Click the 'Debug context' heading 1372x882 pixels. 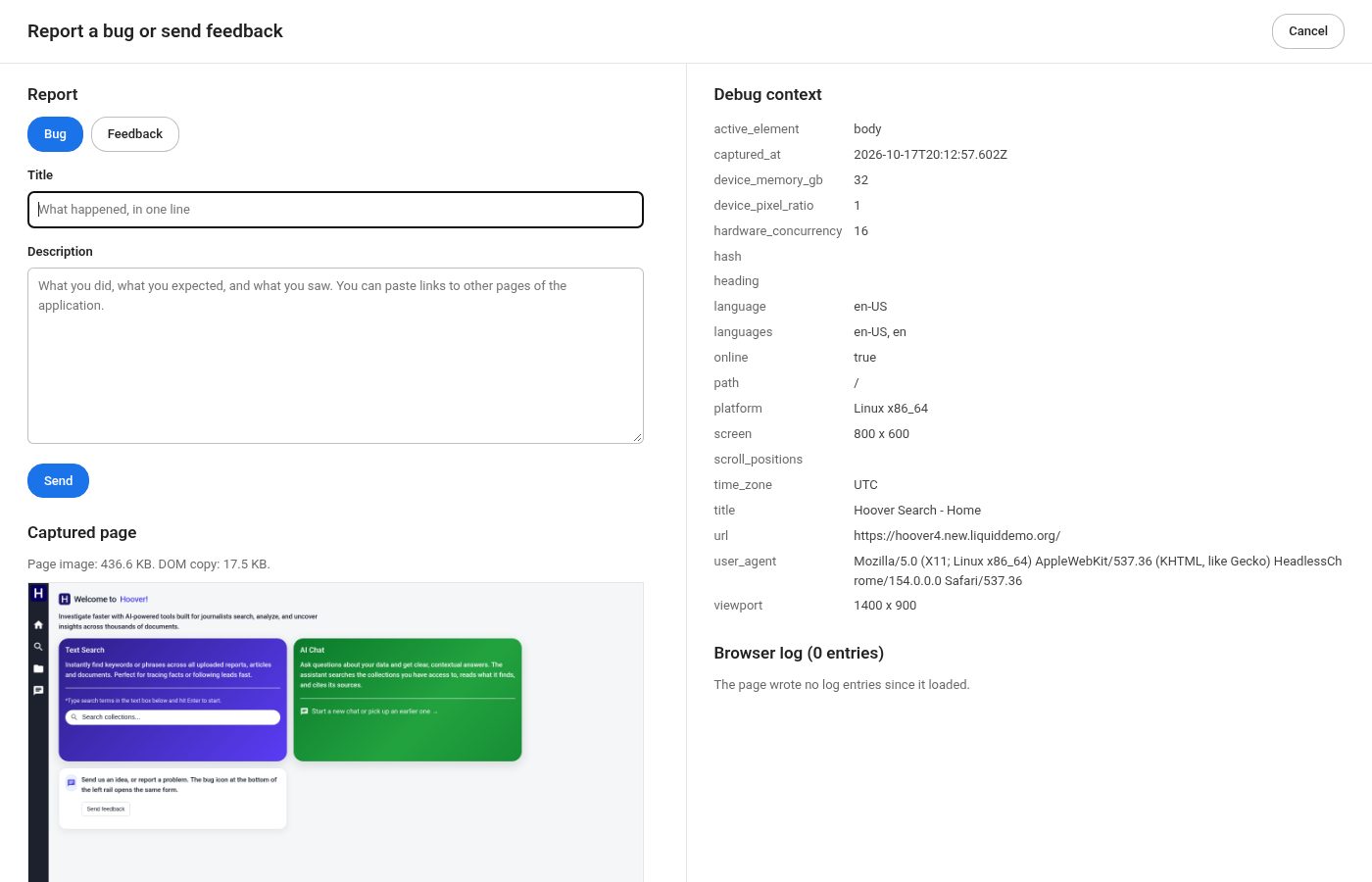[x=767, y=94]
